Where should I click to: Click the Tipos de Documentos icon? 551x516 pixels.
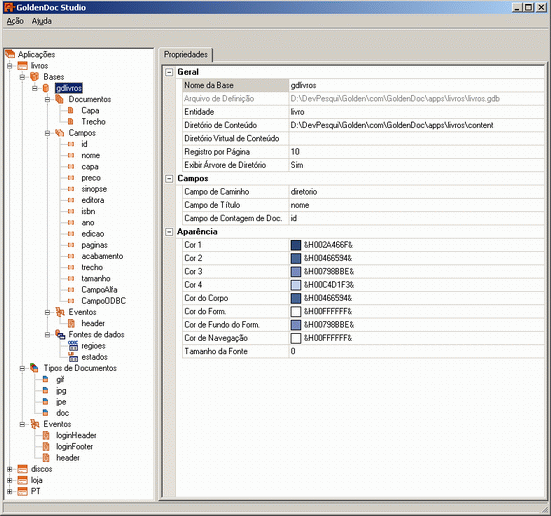pos(34,368)
